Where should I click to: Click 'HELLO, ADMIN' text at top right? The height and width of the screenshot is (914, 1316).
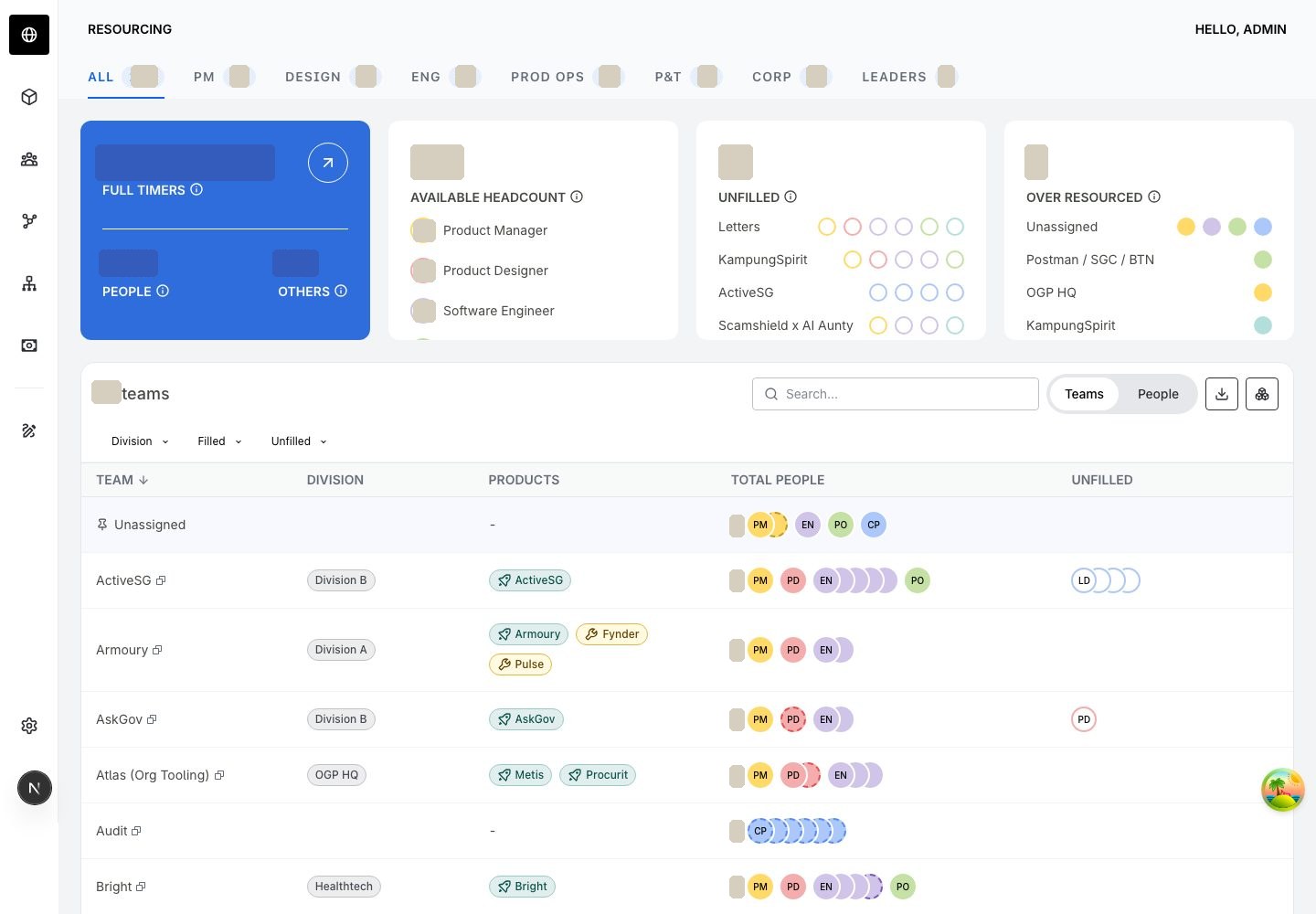[x=1240, y=29]
